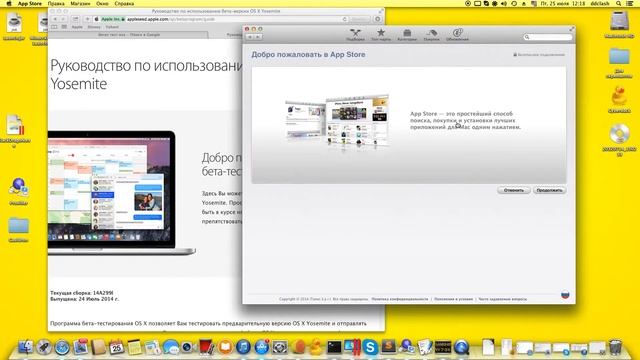Image resolution: width=640 pixels, height=360 pixels.
Task: Open iBooks from the Dock
Action: pos(225,347)
